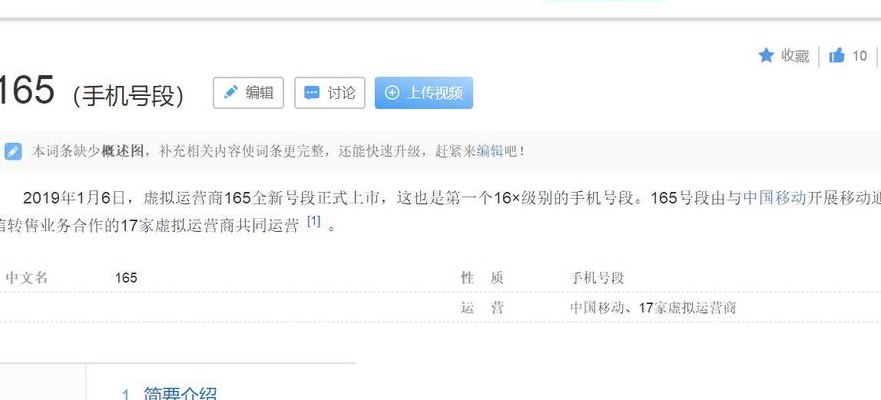Image resolution: width=881 pixels, height=400 pixels.
Task: Open the 中国移动 hyperlink in summary
Action: (x=775, y=198)
